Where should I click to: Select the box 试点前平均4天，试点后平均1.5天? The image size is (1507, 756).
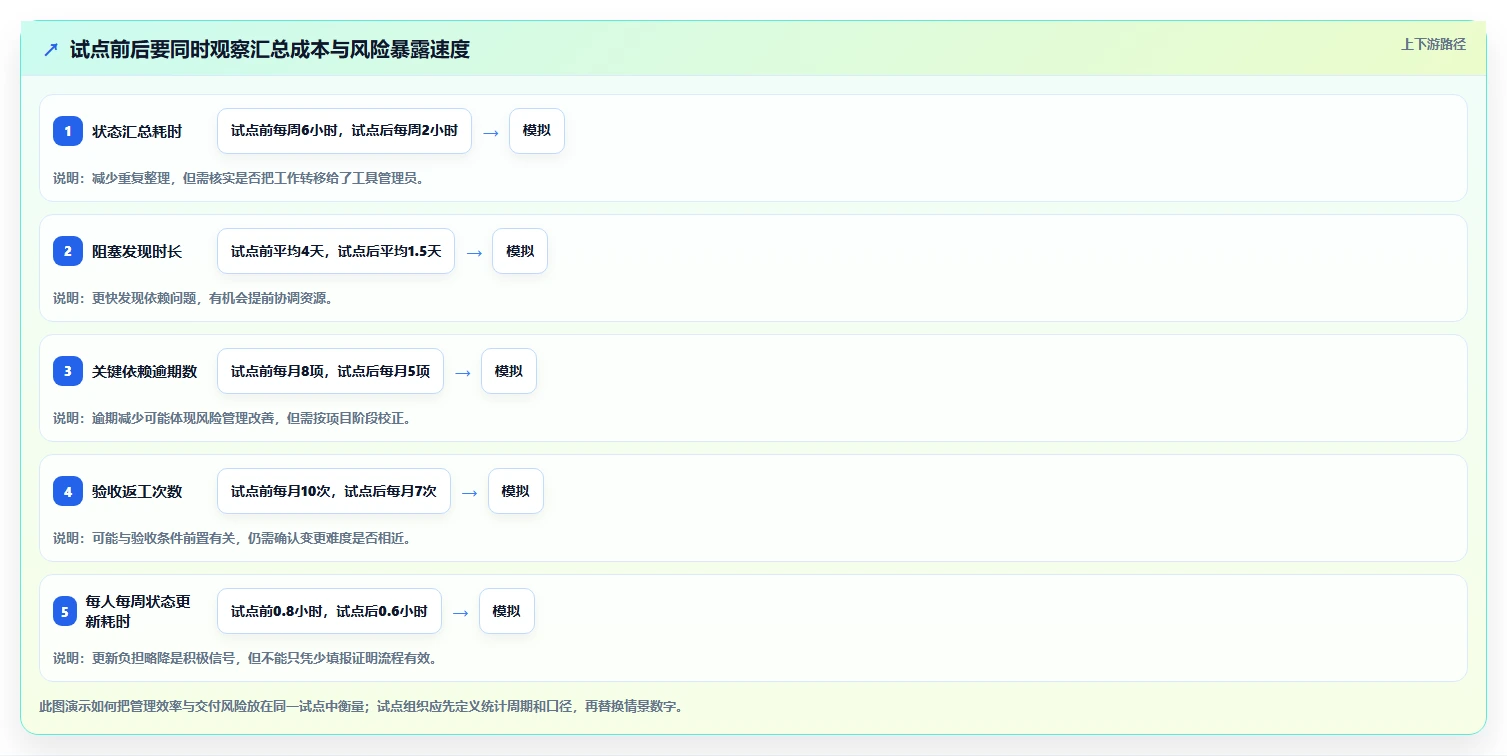point(336,251)
